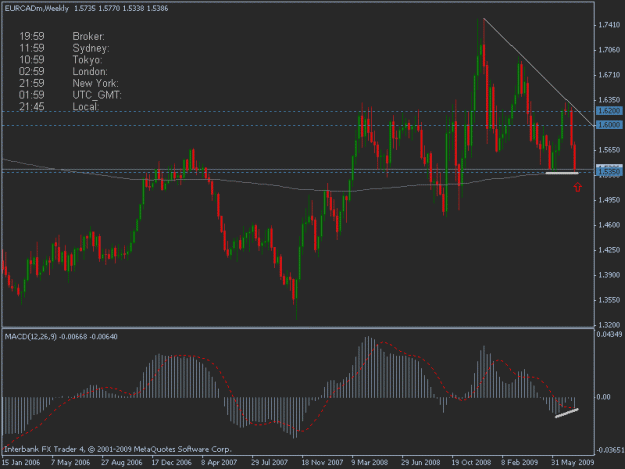Click the Sydney: session label

(x=91, y=48)
